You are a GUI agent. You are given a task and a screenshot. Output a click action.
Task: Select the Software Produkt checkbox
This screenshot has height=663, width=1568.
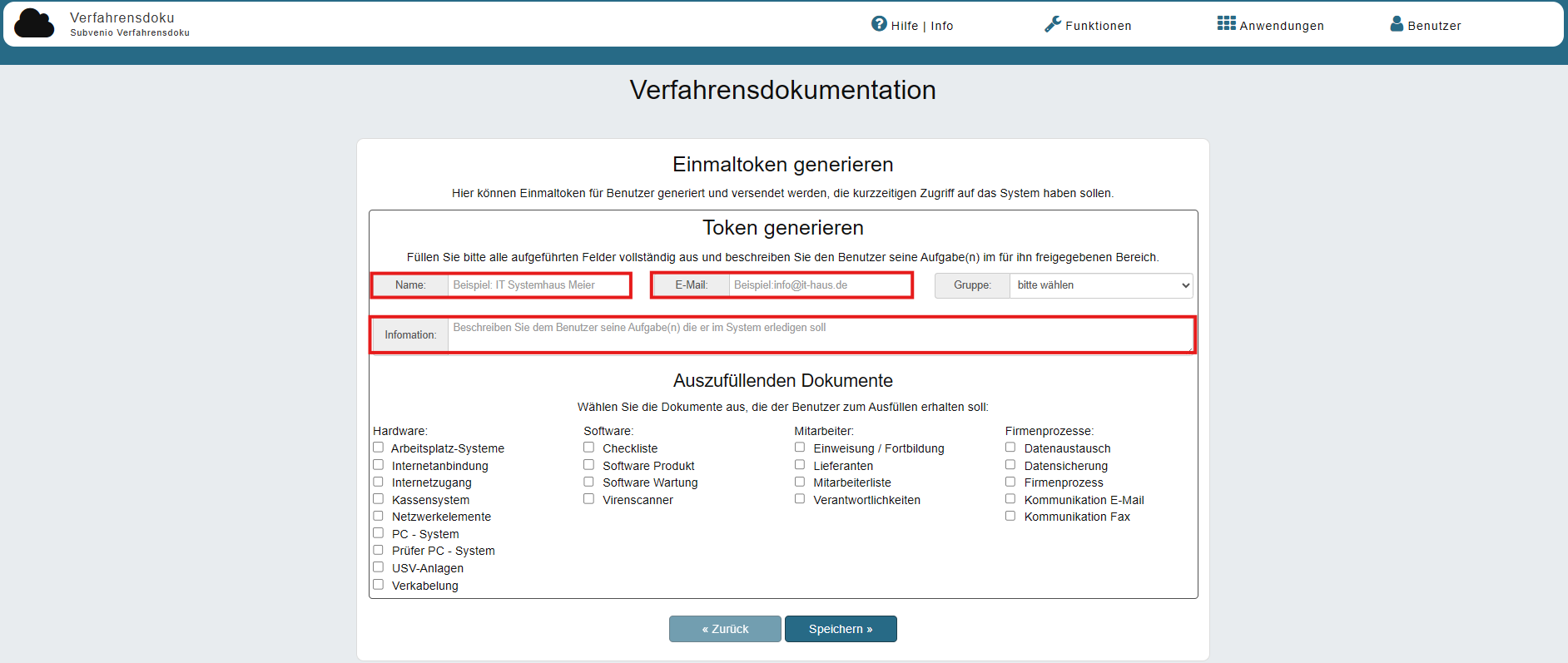coord(589,465)
